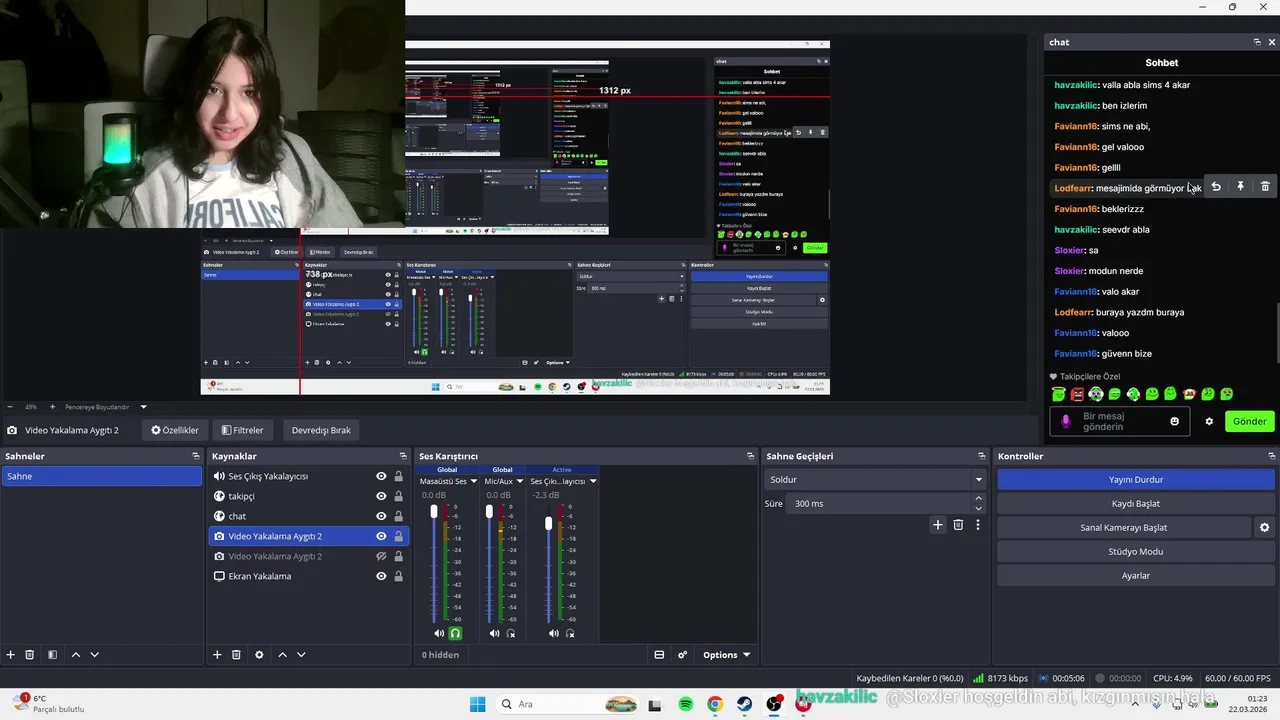Show the hidden Video Yakalama Aygıtı 2 source
This screenshot has width=1280, height=720.
coord(381,556)
